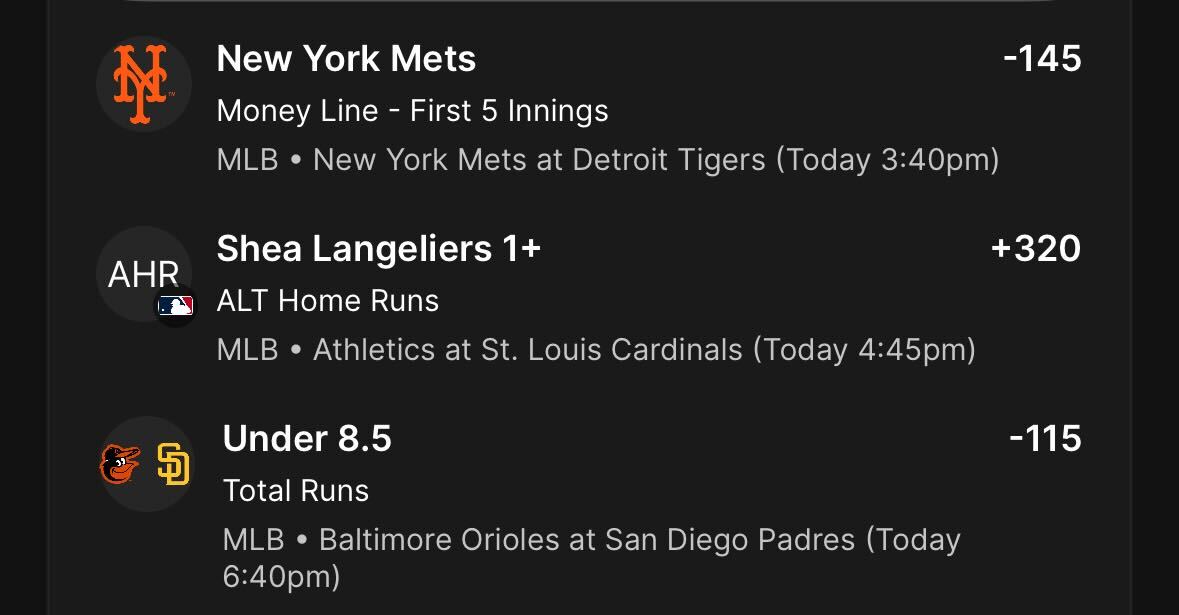The image size is (1179, 615).
Task: Tap Money Line - First 5 Innings label
Action: pos(412,111)
